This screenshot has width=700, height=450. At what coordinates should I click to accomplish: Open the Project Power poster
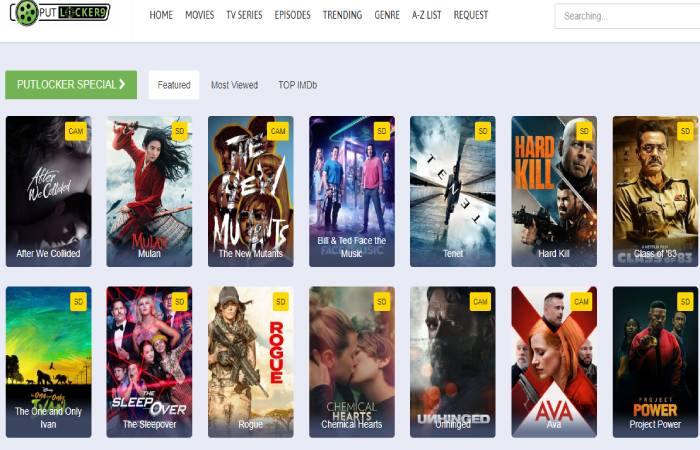pyautogui.click(x=655, y=362)
